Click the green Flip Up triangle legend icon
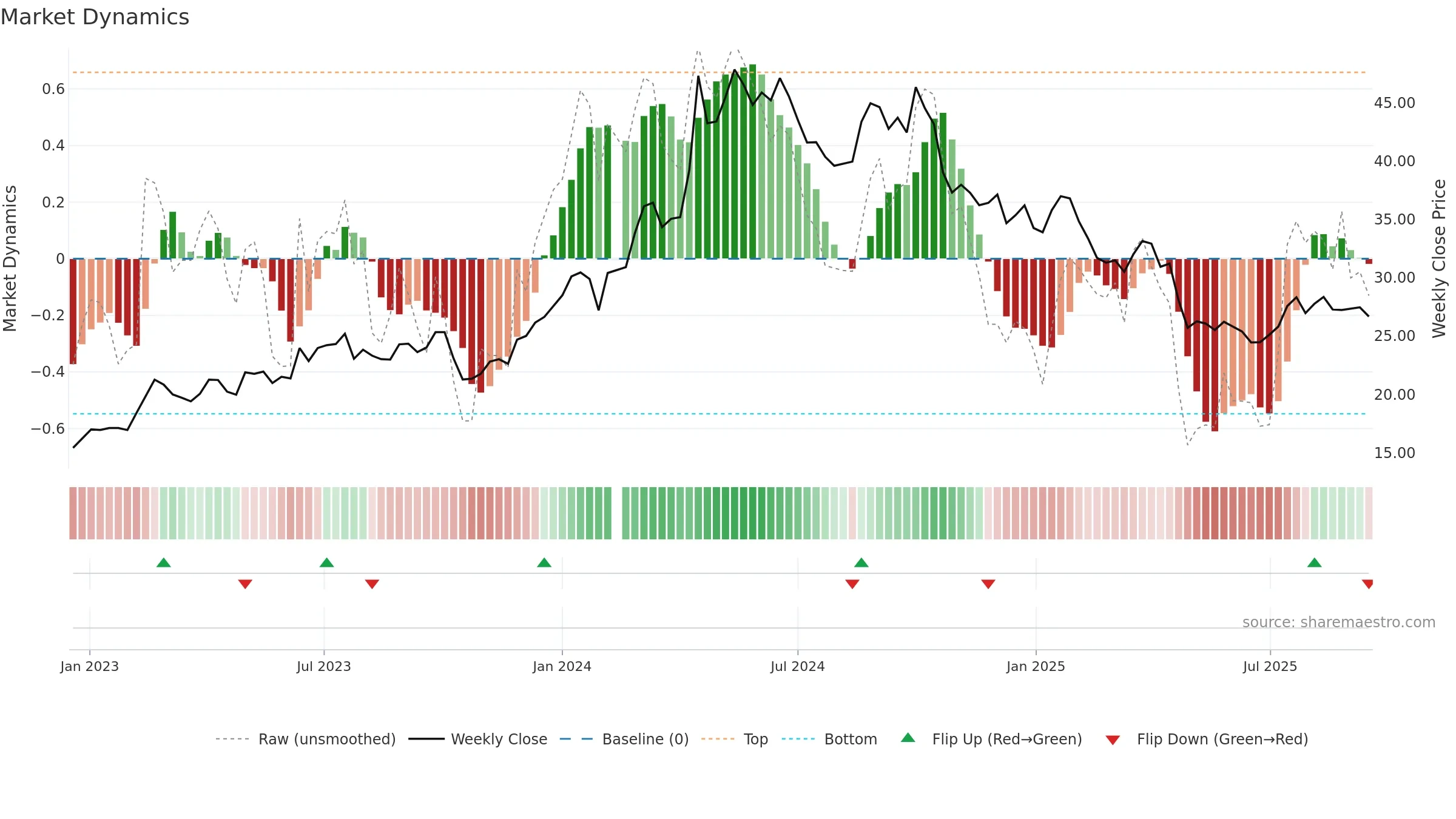Image resolution: width=1456 pixels, height=819 pixels. point(908,738)
